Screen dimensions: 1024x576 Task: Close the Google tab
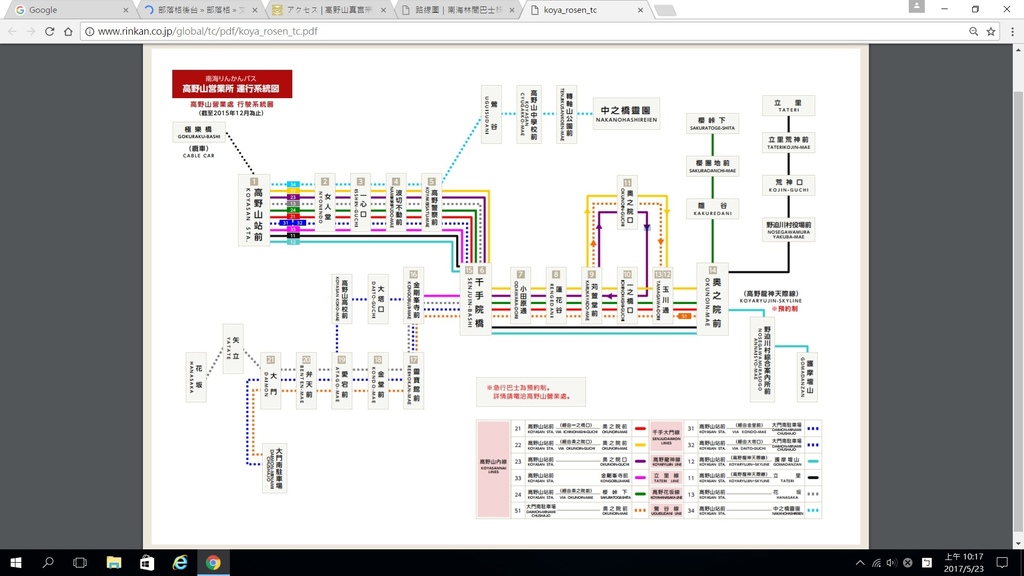125,10
